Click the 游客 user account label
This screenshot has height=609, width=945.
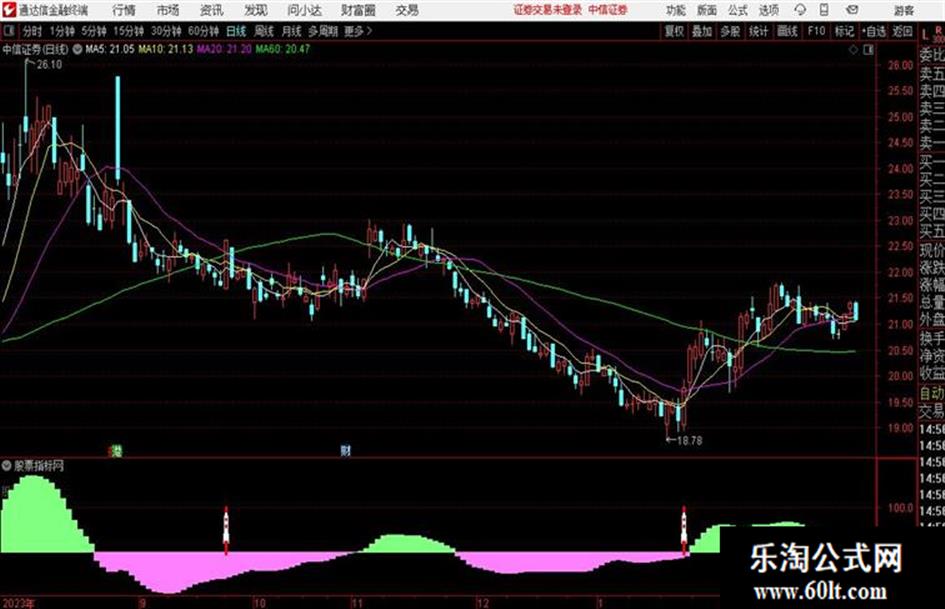pyautogui.click(x=903, y=10)
